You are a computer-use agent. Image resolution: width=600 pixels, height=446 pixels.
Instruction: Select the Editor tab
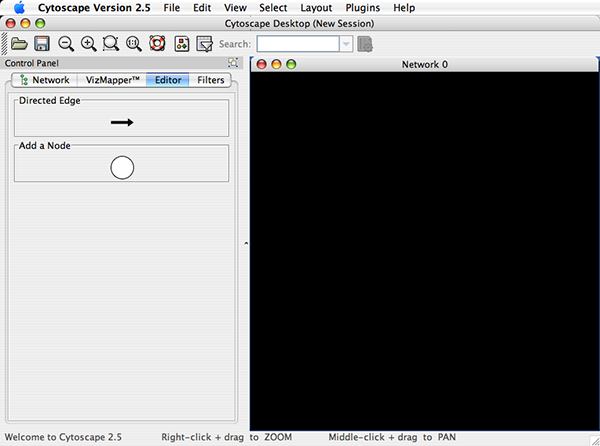coord(168,80)
